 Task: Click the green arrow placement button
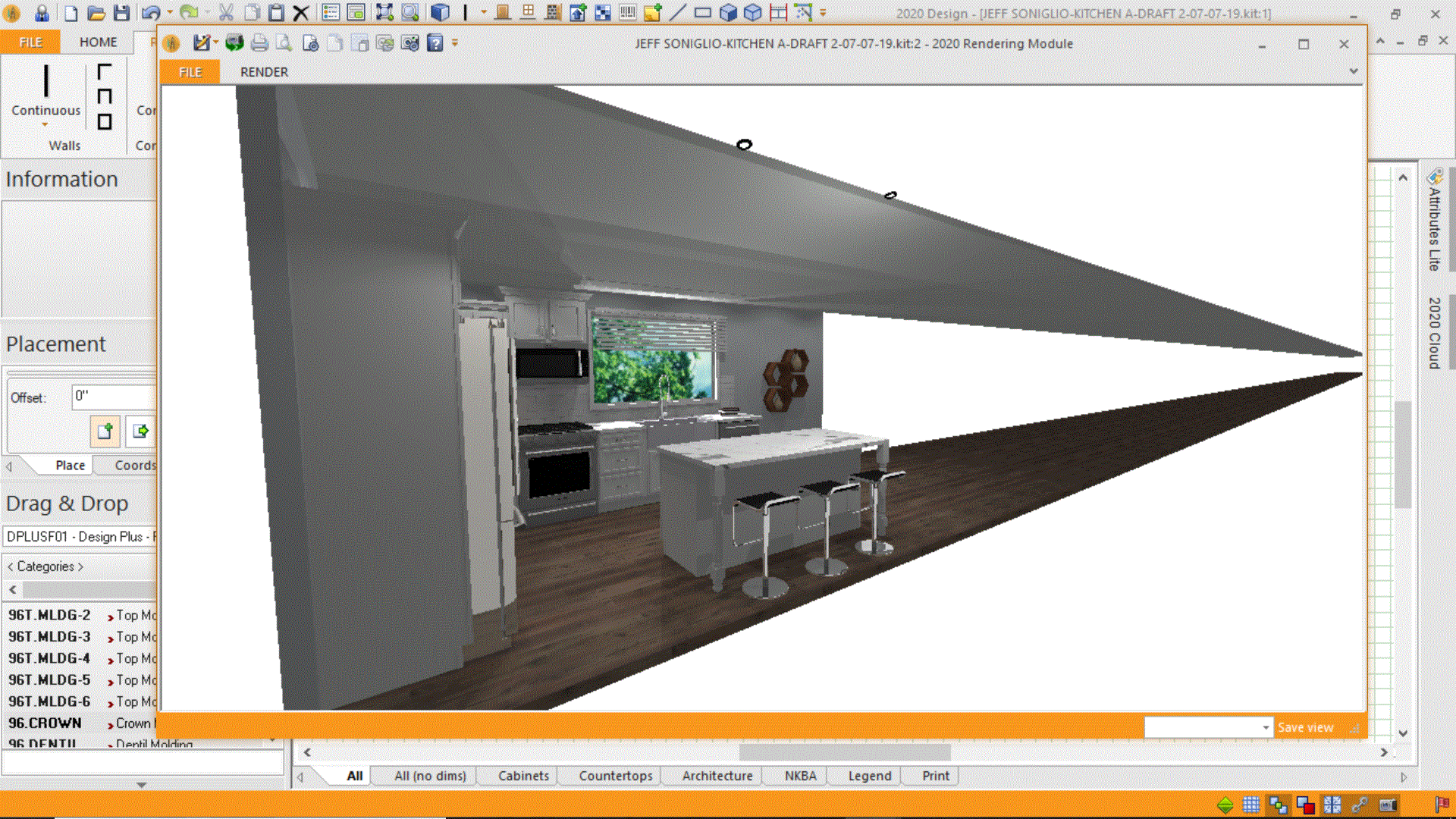[140, 431]
